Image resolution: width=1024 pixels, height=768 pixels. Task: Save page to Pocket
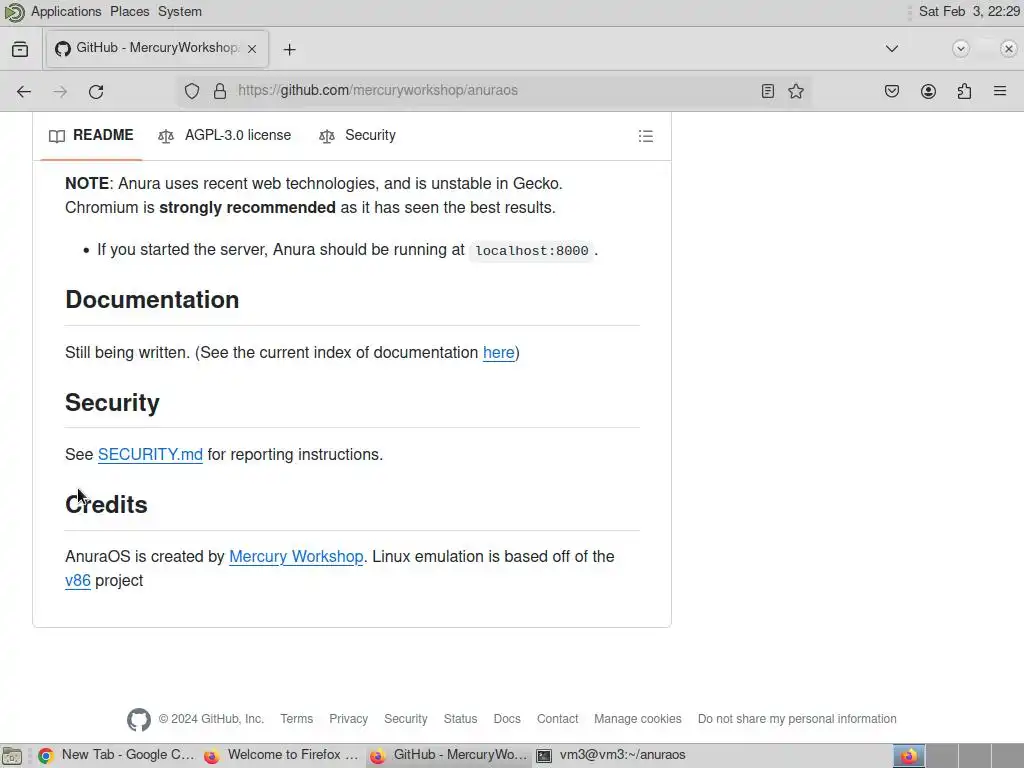point(891,91)
